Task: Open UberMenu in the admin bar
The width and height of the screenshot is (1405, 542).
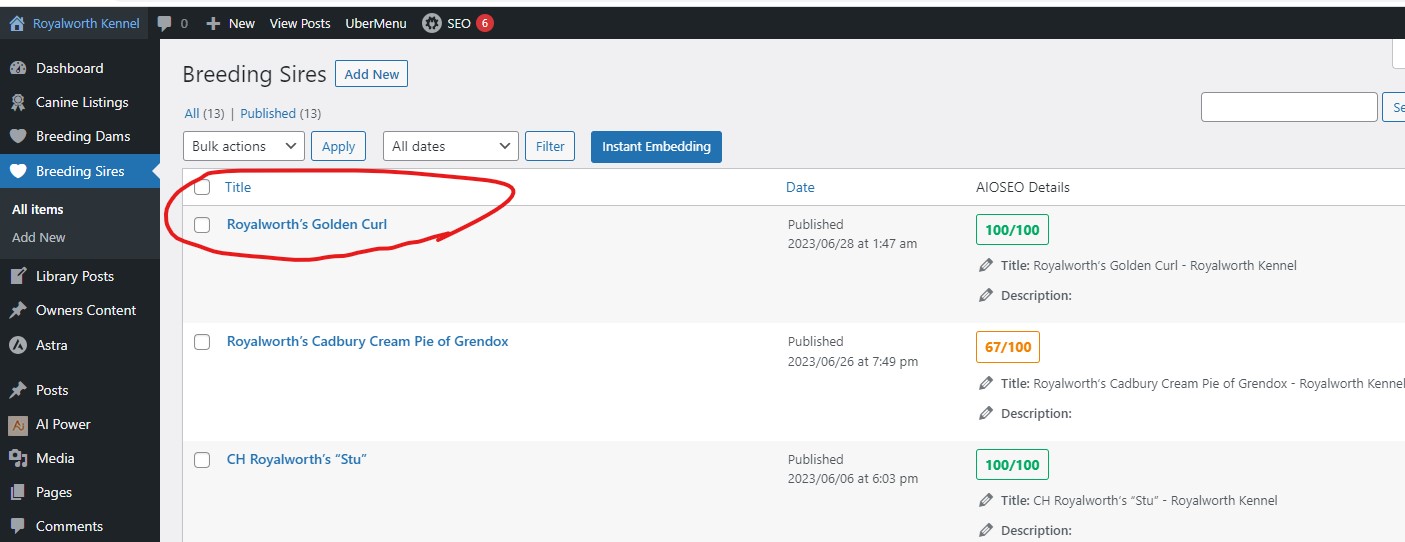Action: pyautogui.click(x=376, y=23)
